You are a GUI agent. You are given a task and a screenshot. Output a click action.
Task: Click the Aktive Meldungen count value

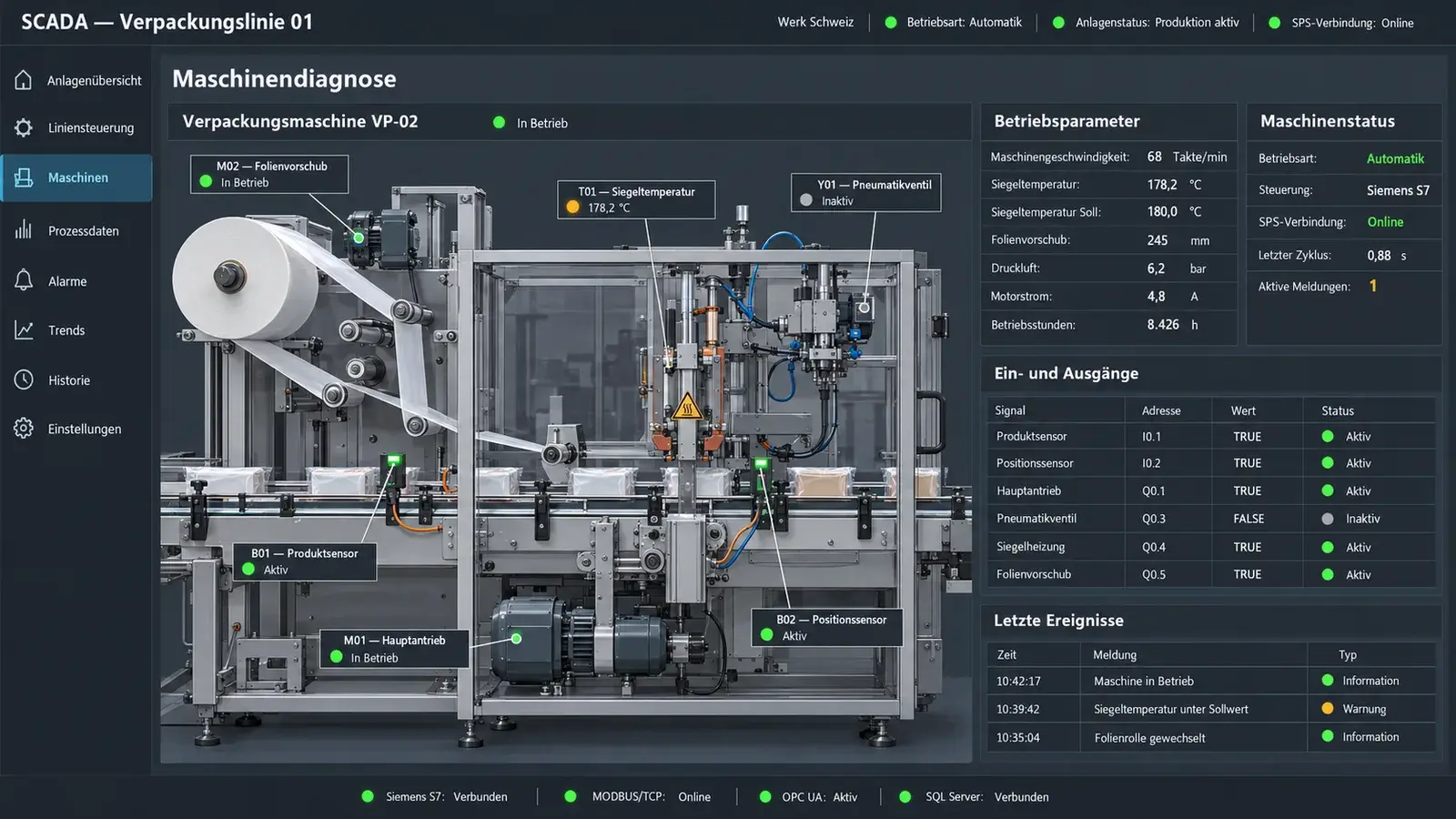(1373, 286)
